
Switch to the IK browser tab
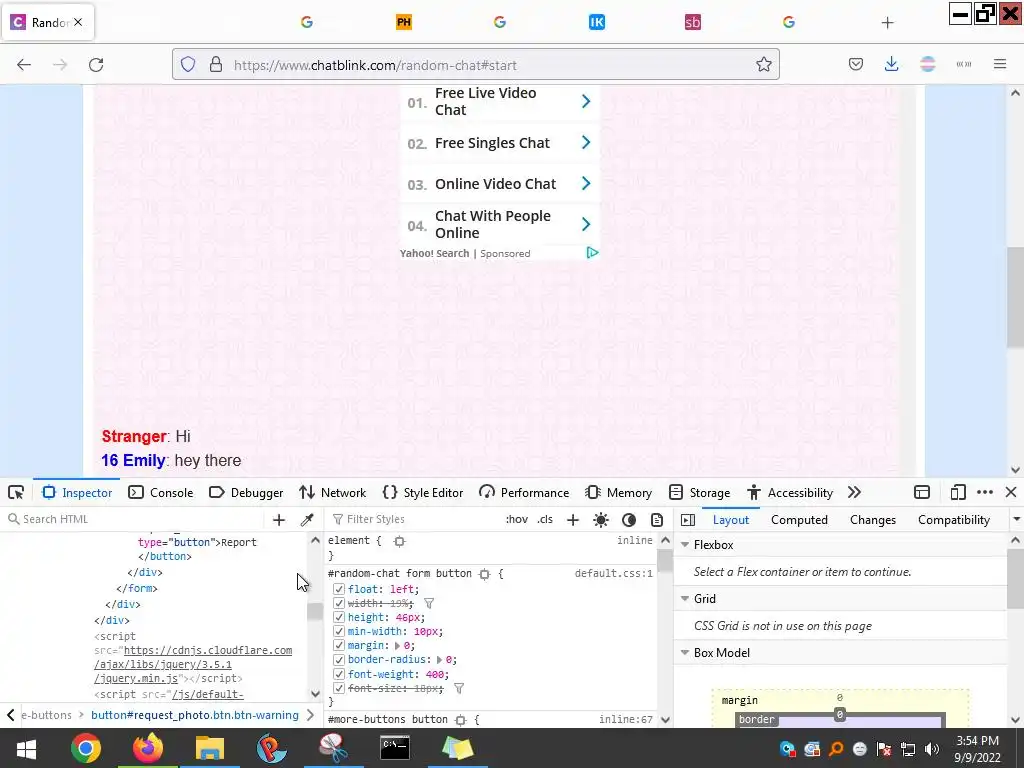tap(596, 22)
